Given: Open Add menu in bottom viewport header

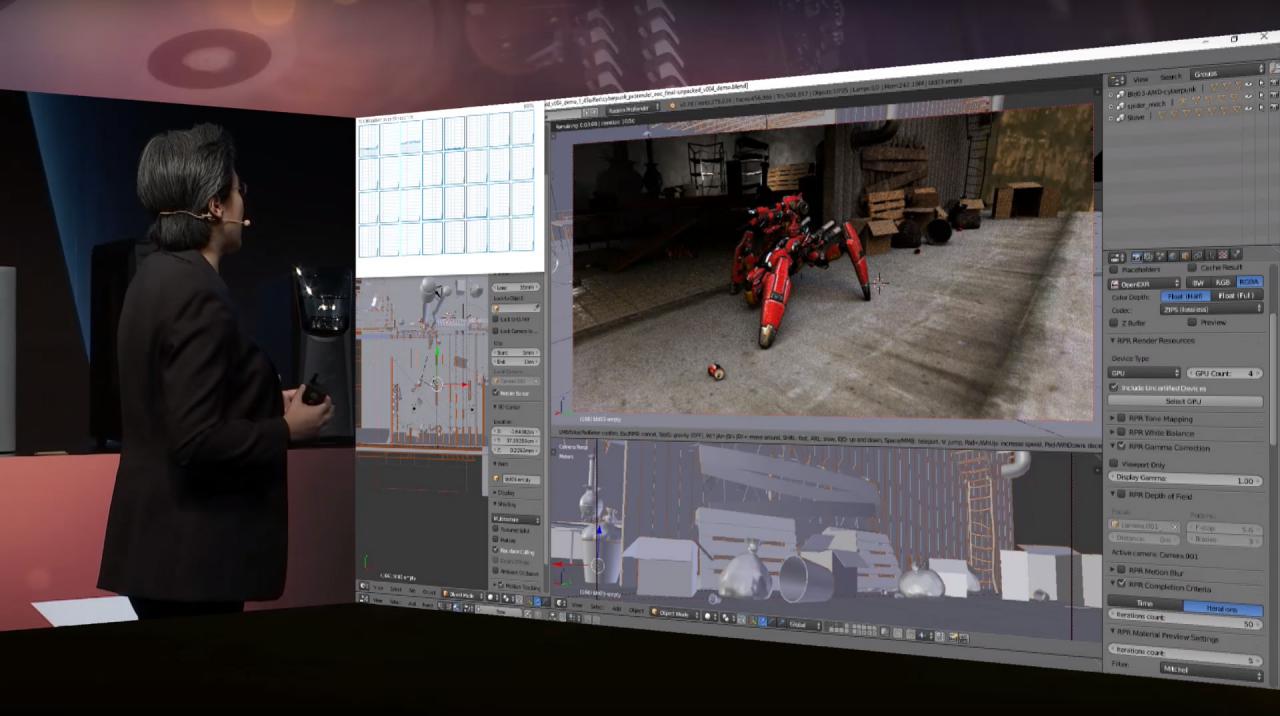Looking at the screenshot, I should tap(617, 608).
